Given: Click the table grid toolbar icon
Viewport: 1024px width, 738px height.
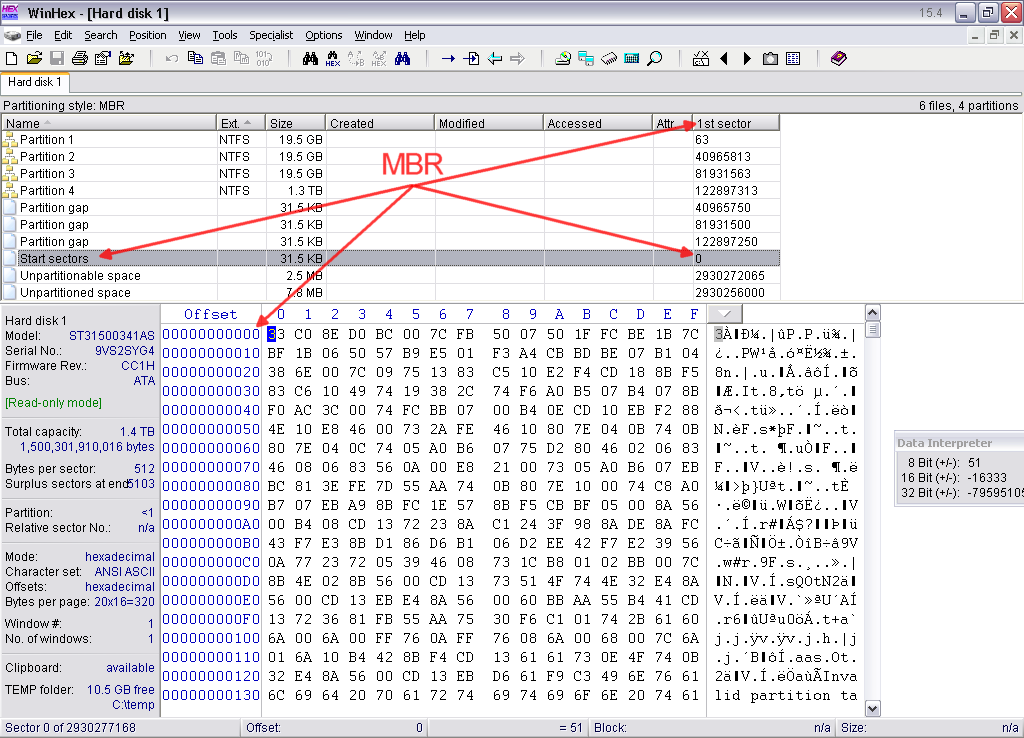Looking at the screenshot, I should click(793, 59).
